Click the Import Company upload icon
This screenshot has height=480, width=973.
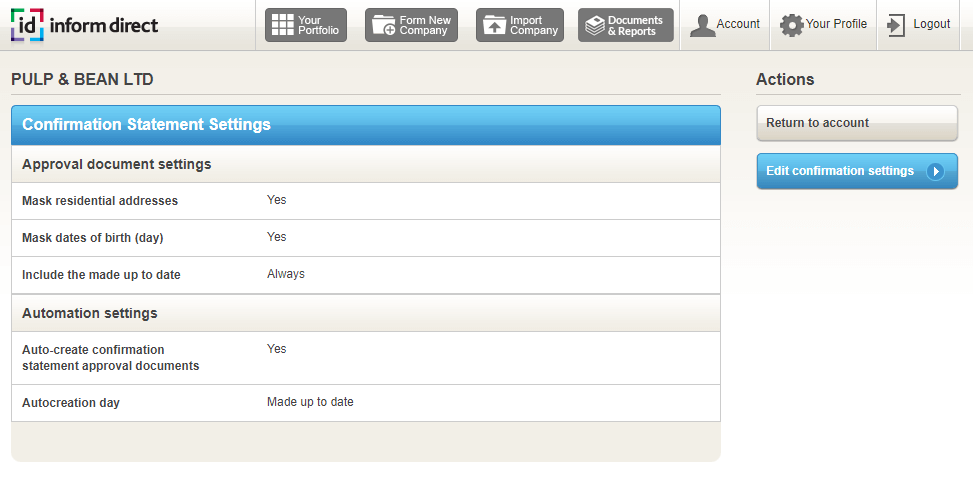point(494,25)
